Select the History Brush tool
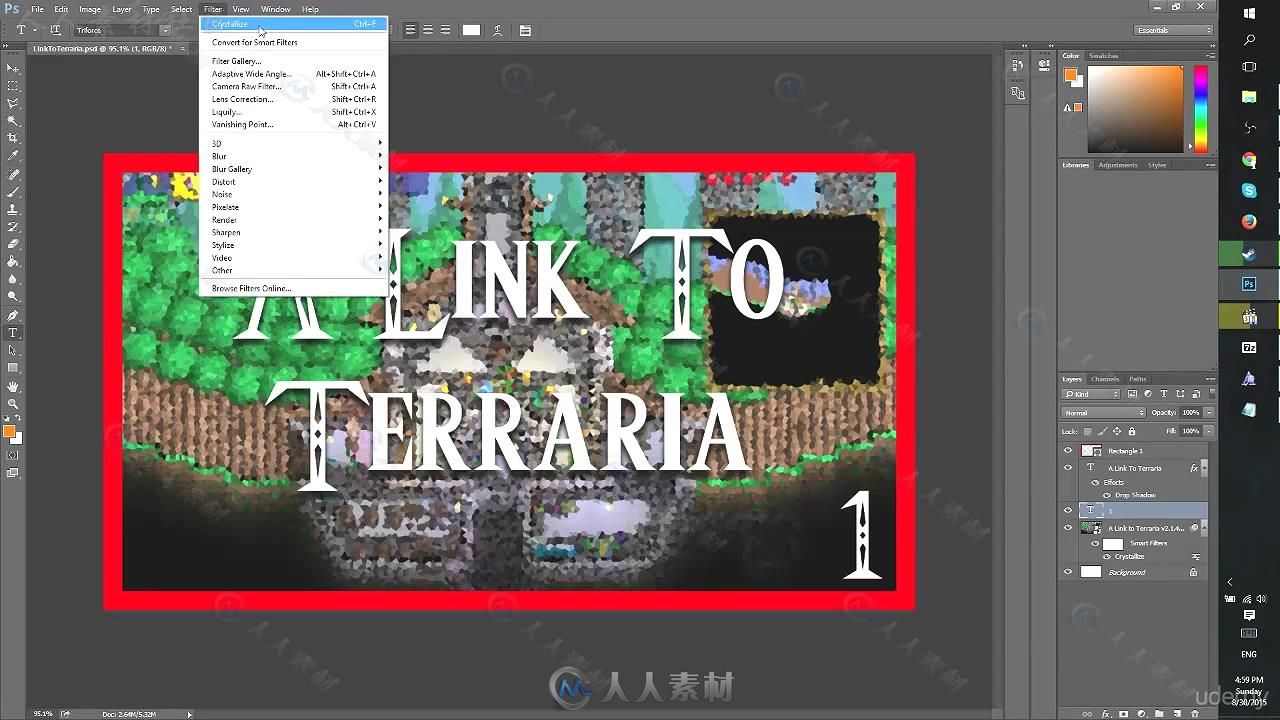Viewport: 1280px width, 720px height. 13,227
